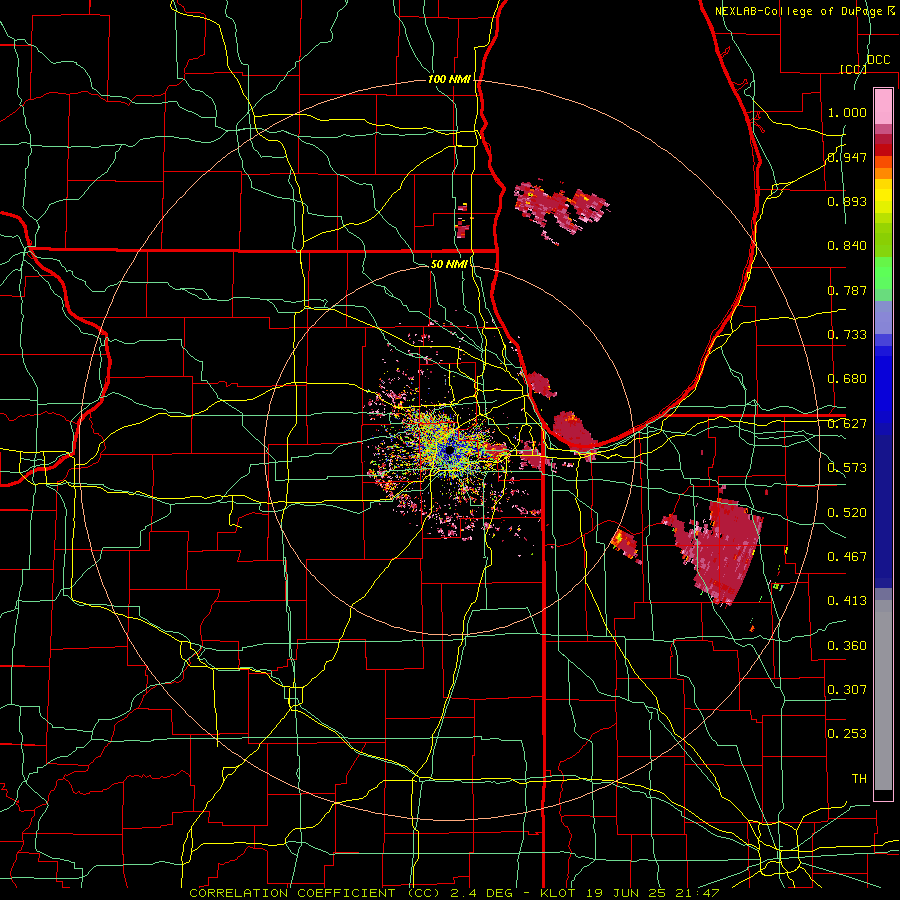The width and height of the screenshot is (900, 900).
Task: Select the 0.520 legend value
Action: point(847,513)
